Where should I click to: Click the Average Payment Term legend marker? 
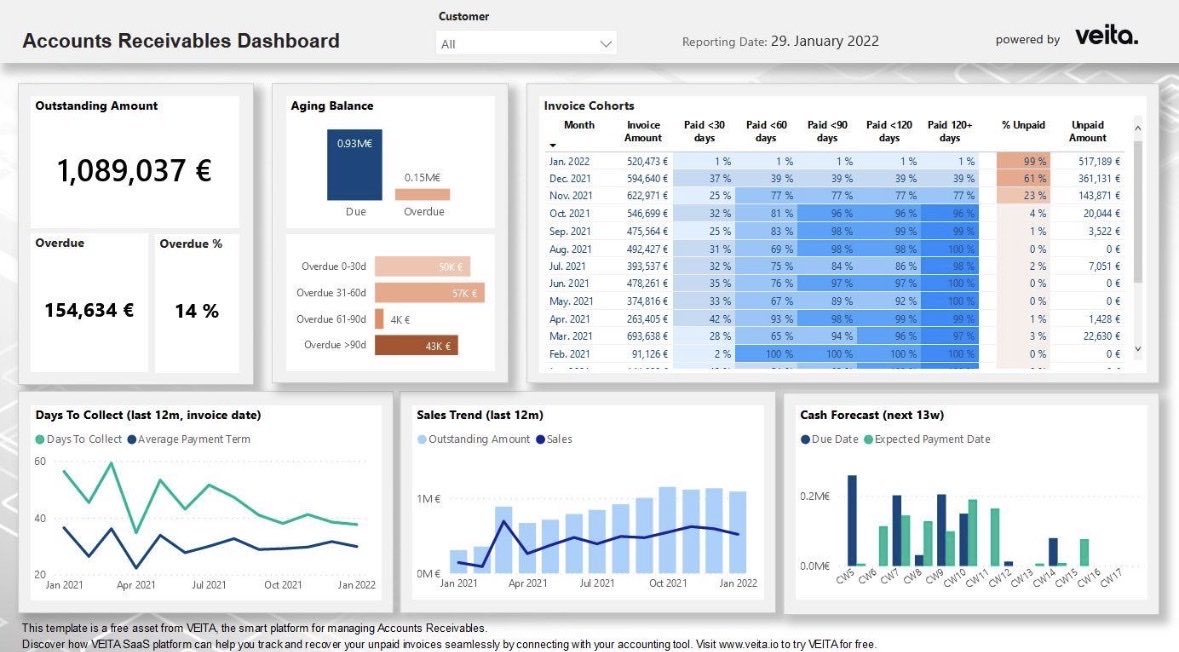tap(132, 439)
